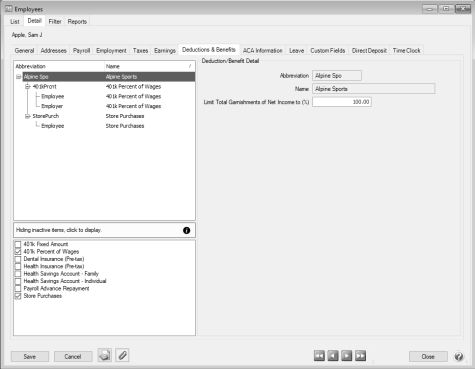Click the print icon beside Cancel

[x=105, y=355]
